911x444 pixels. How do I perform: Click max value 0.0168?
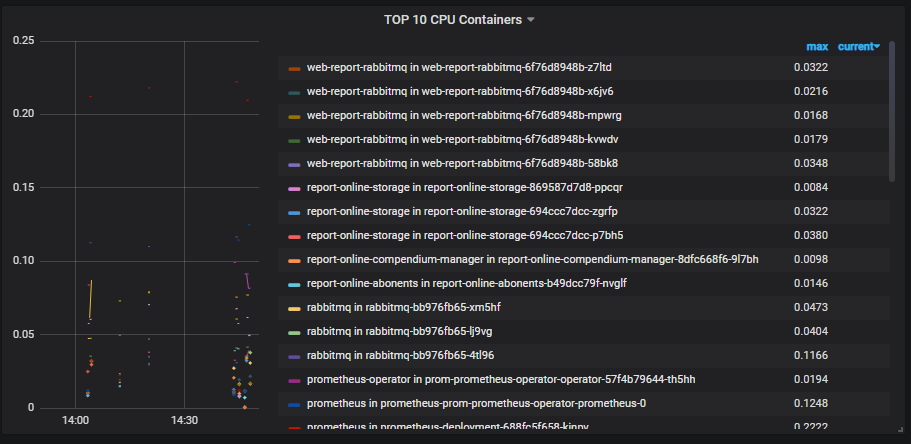click(x=811, y=116)
